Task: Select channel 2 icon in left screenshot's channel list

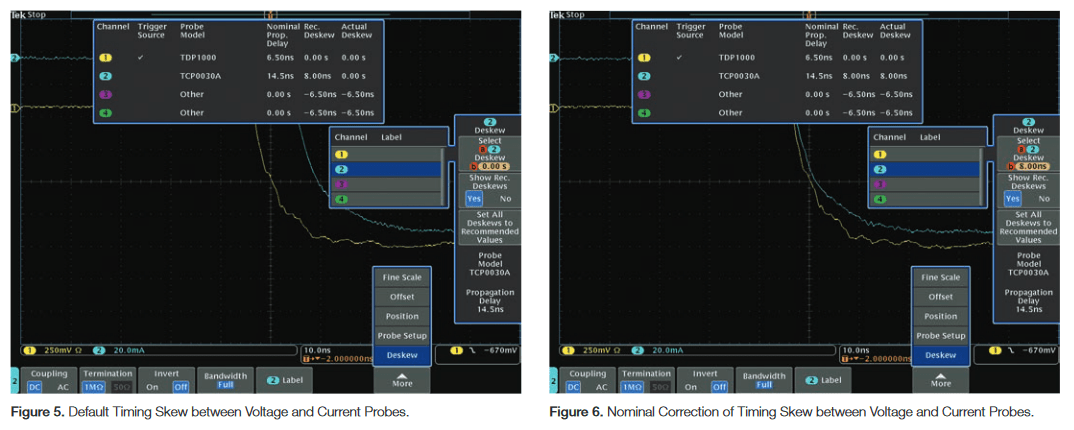Action: [341, 170]
